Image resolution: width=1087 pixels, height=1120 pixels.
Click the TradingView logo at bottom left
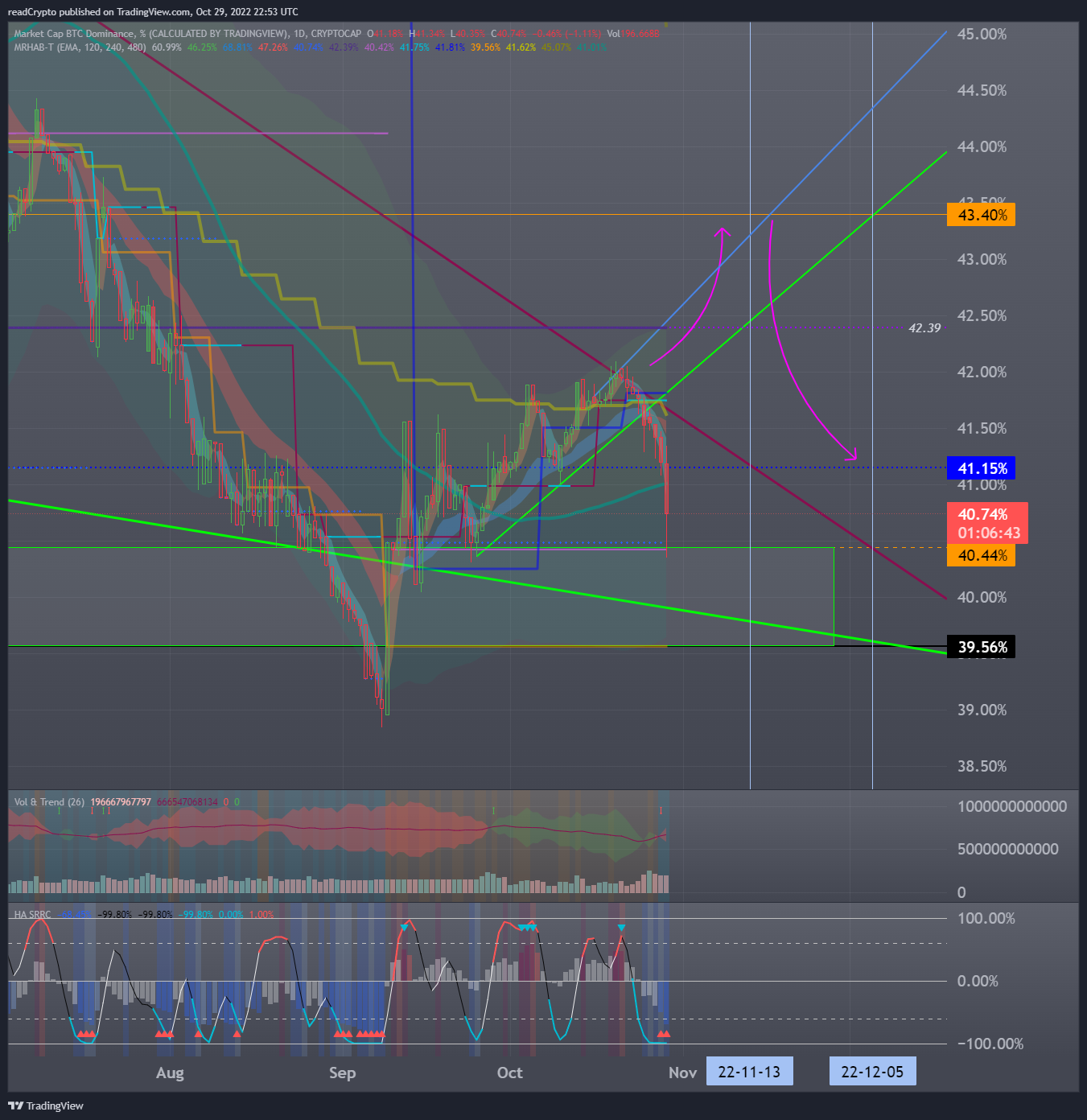(x=46, y=1106)
